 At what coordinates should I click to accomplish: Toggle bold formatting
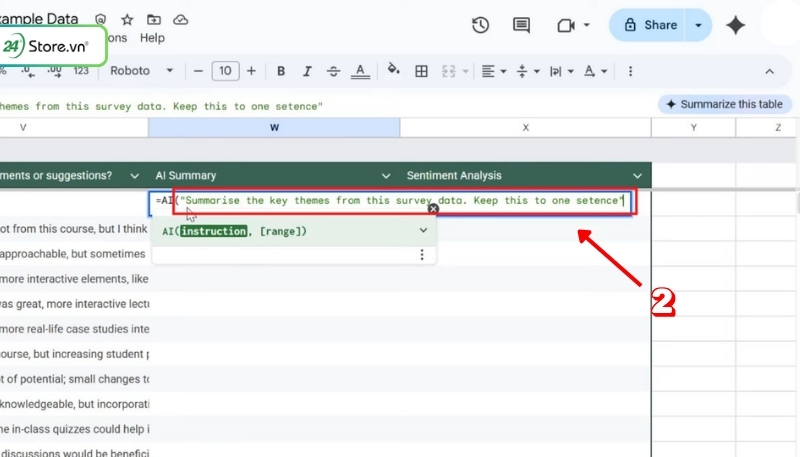[281, 71]
